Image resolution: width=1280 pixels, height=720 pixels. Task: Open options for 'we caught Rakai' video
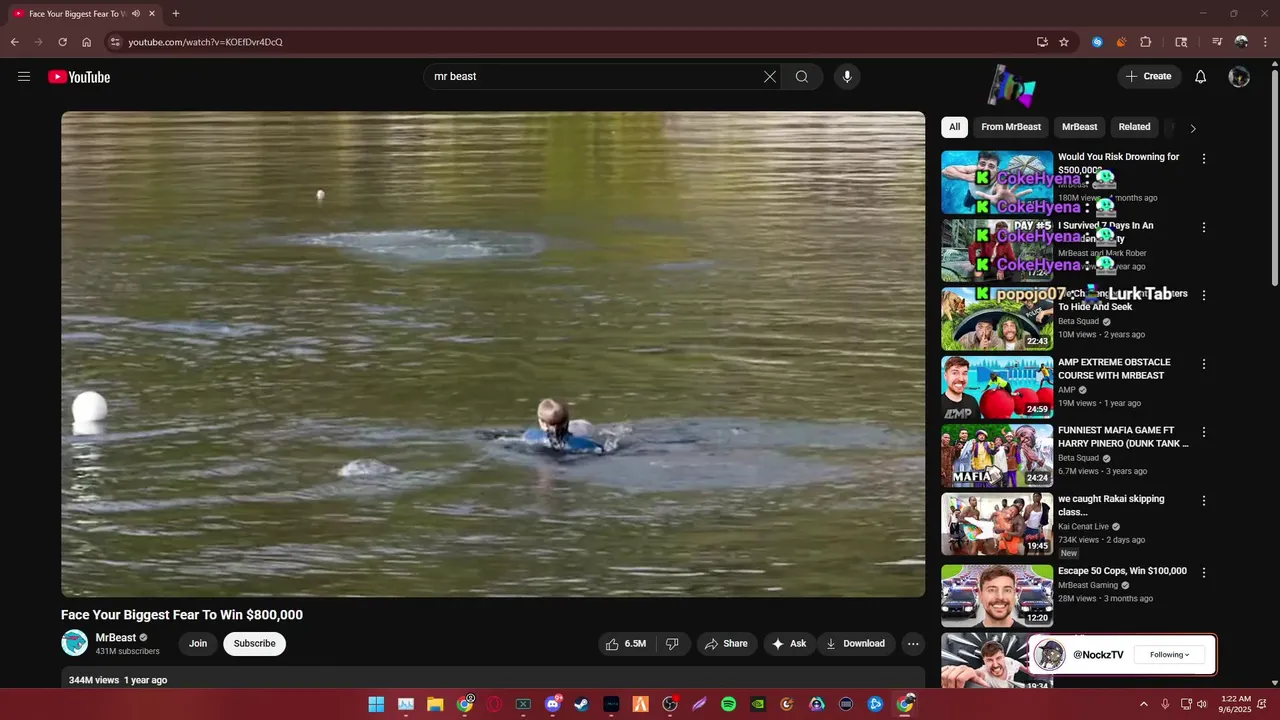click(x=1204, y=500)
